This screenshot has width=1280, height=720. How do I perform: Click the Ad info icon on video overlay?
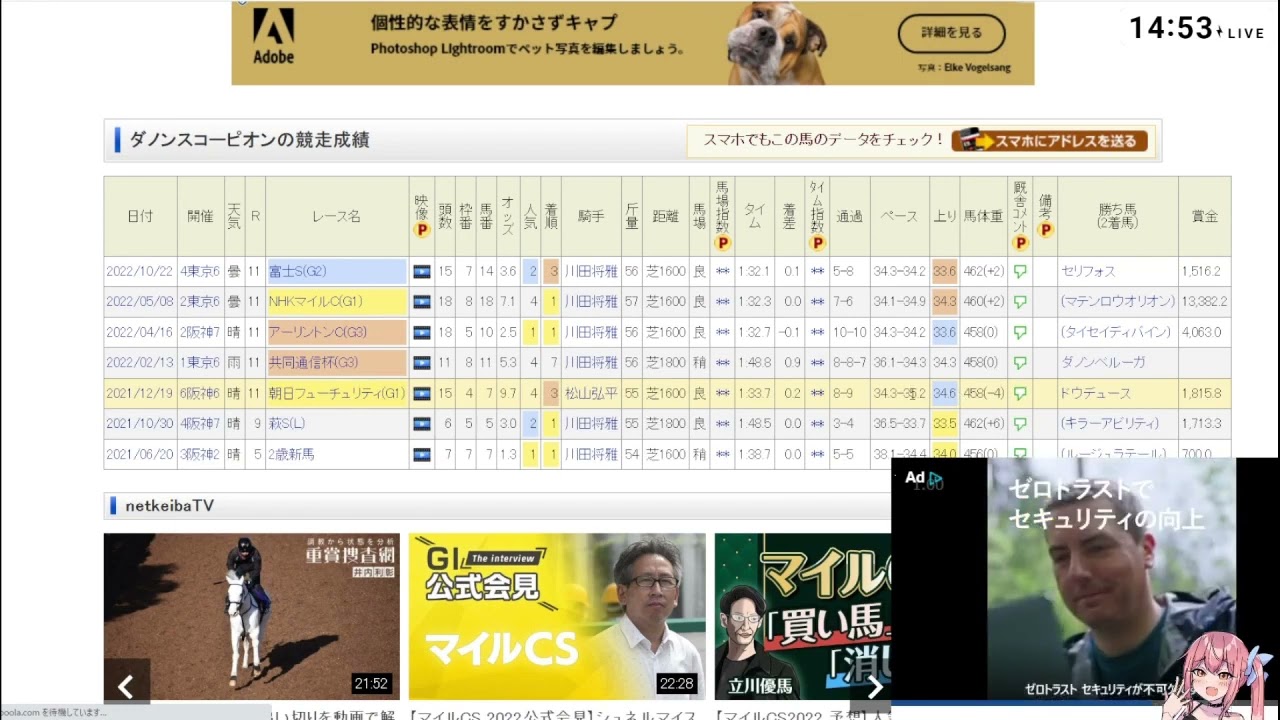pyautogui.click(x=934, y=479)
